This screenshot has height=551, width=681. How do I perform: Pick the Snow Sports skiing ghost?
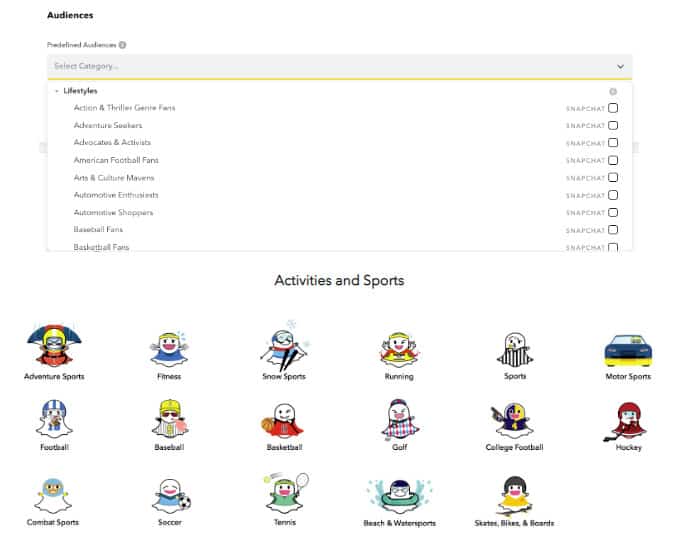[x=284, y=346]
